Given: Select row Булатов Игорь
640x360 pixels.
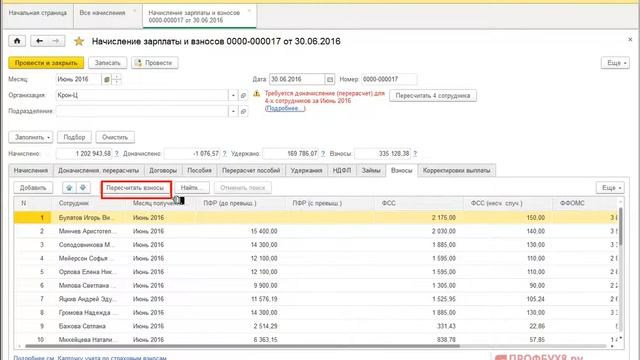Looking at the screenshot, I should coord(316,218).
